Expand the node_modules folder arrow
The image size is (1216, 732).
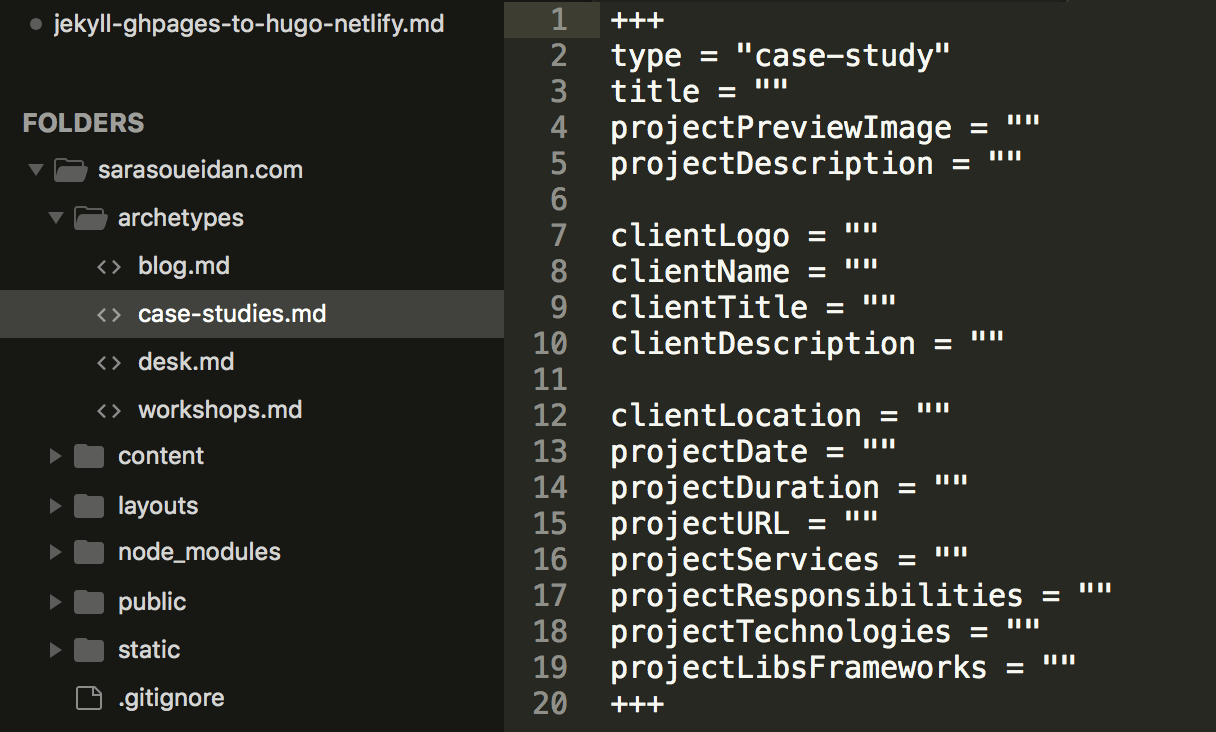click(56, 552)
